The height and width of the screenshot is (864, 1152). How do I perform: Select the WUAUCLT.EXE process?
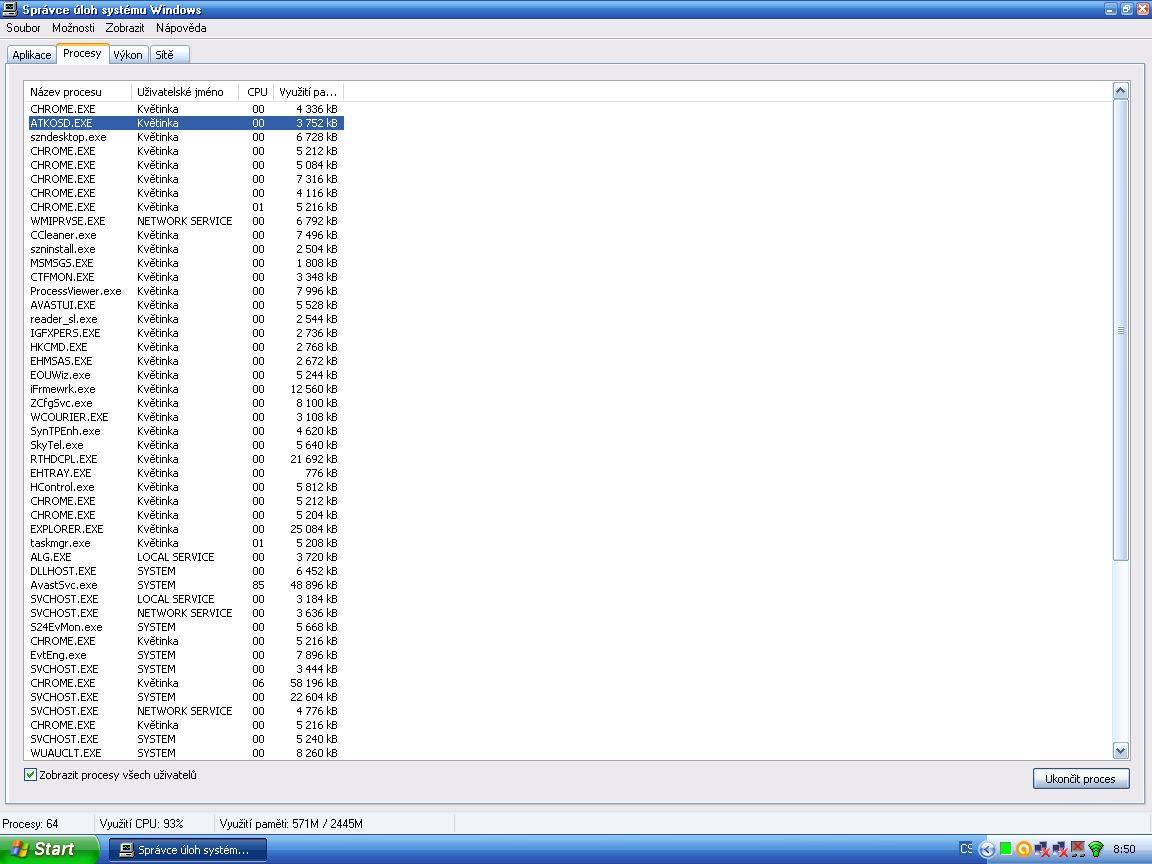coord(186,753)
